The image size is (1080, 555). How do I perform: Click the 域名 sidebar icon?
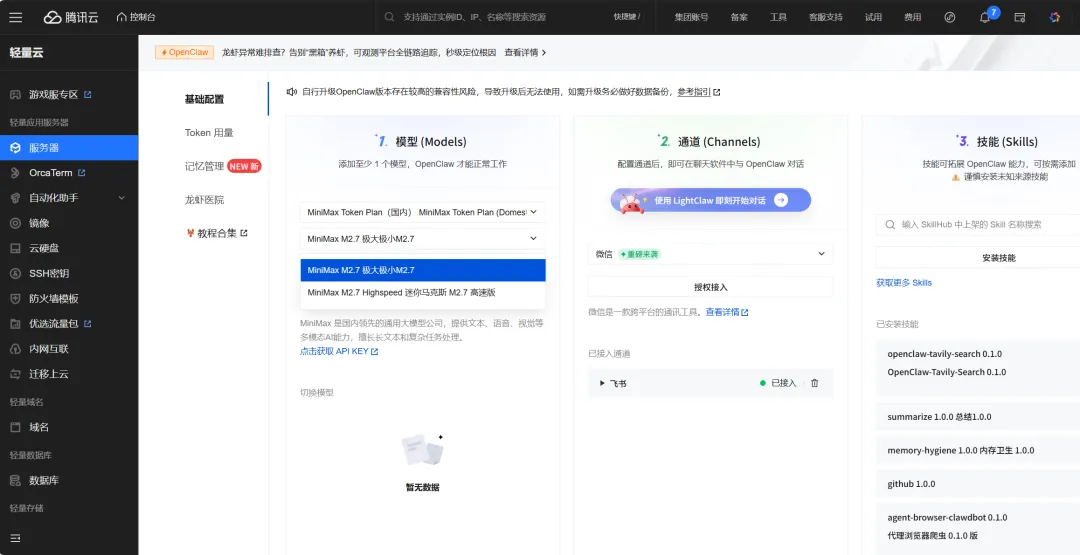(x=15, y=427)
